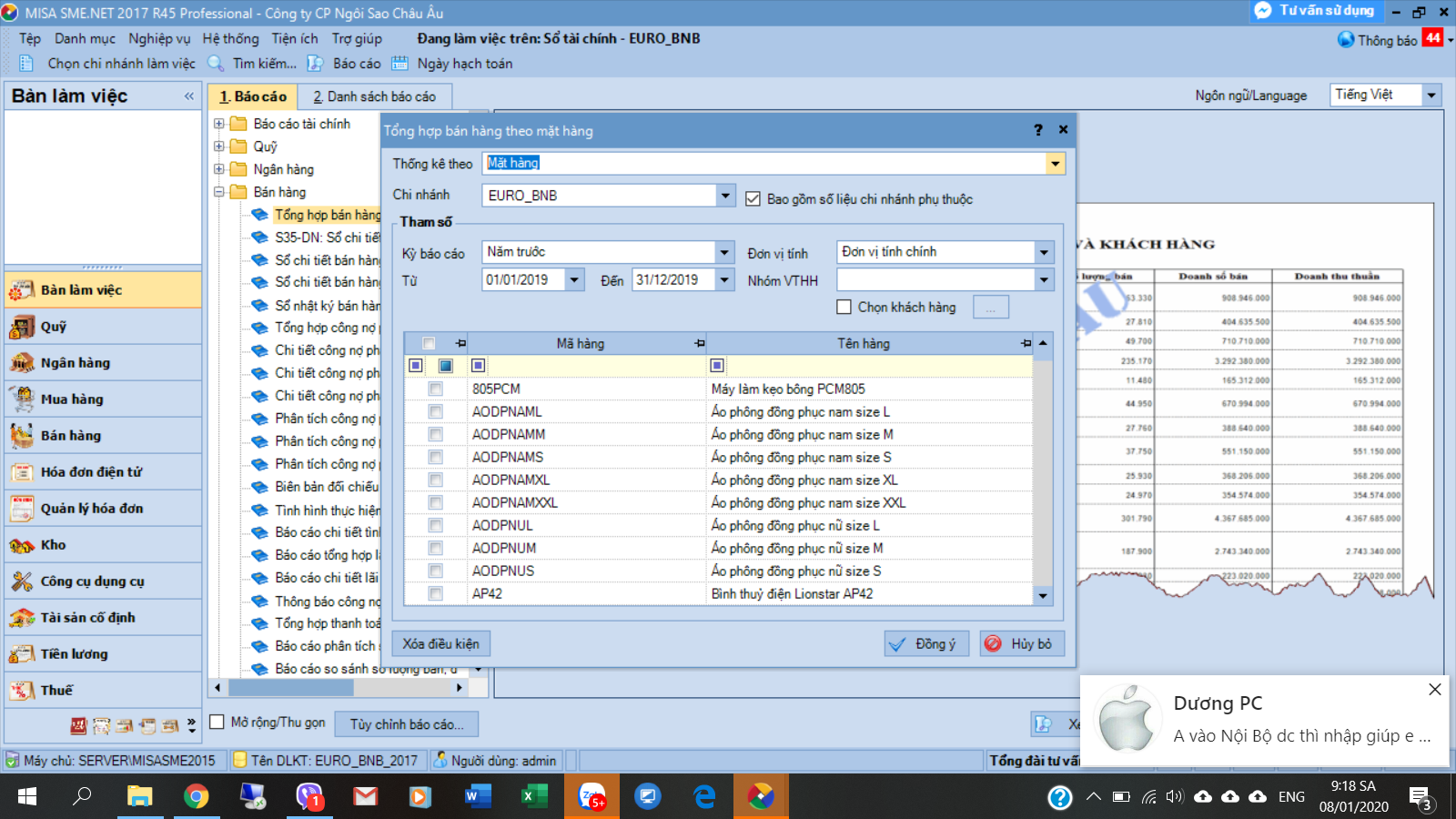Viewport: 1456px width, 819px height.
Task: Uncheck Bao gồm số liệu chi nhánh phụ thuộc
Action: point(753,199)
